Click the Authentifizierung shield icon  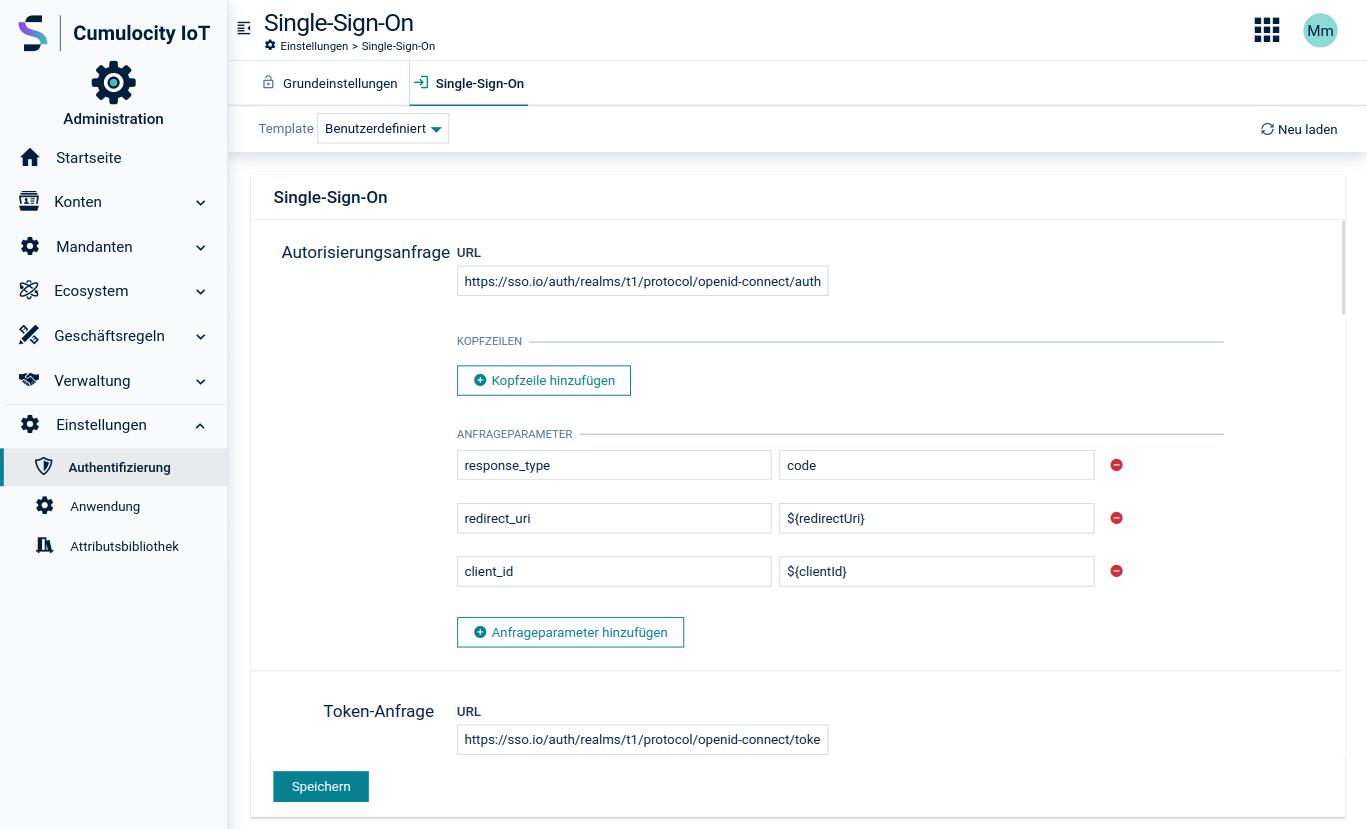pyautogui.click(x=44, y=467)
